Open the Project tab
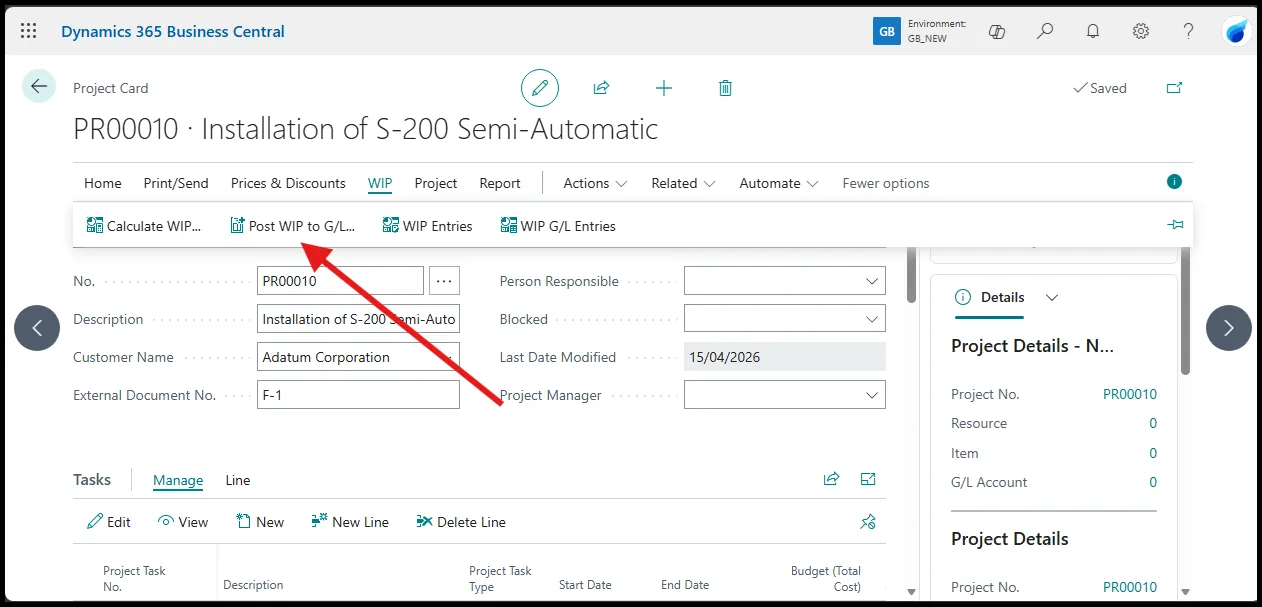The image size is (1262, 607). click(x=436, y=183)
